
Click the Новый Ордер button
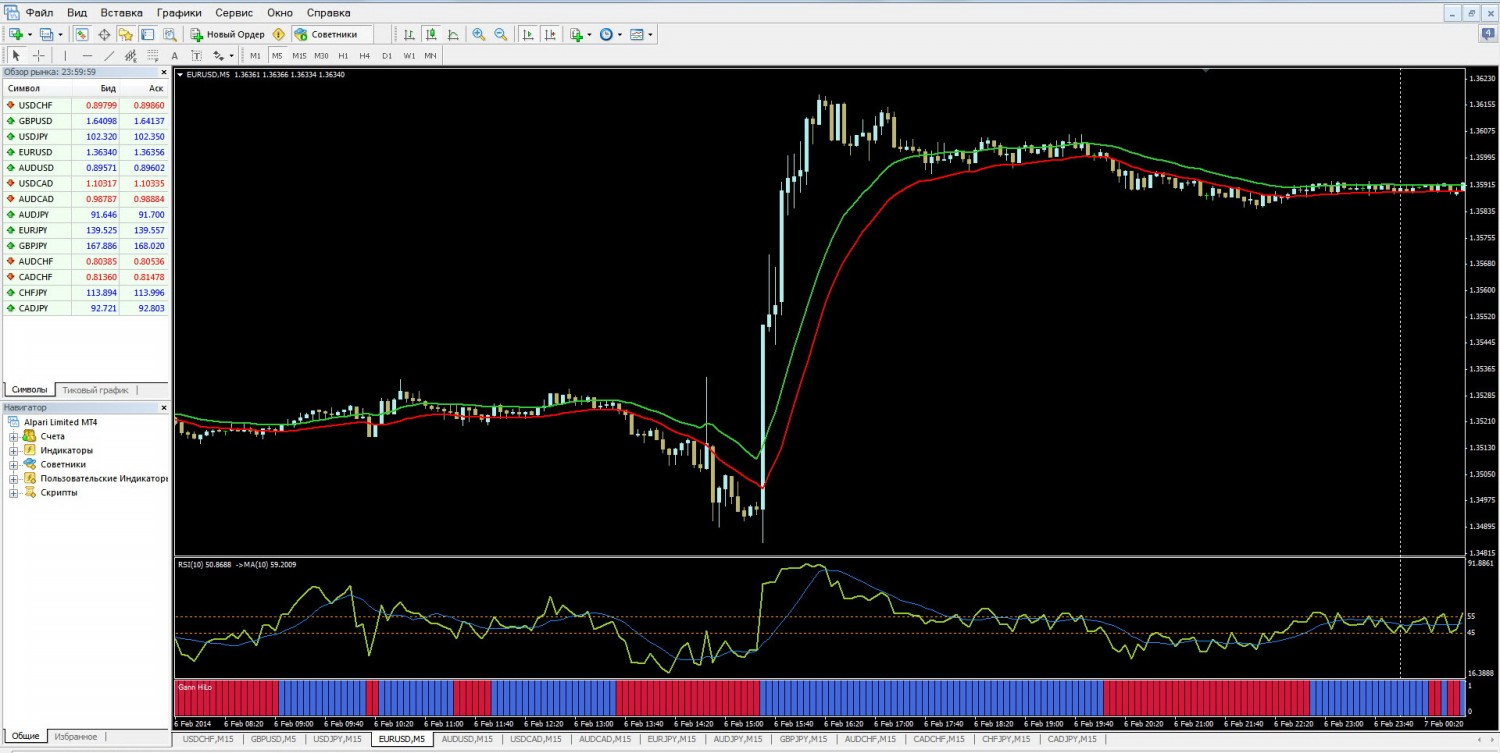tap(228, 34)
